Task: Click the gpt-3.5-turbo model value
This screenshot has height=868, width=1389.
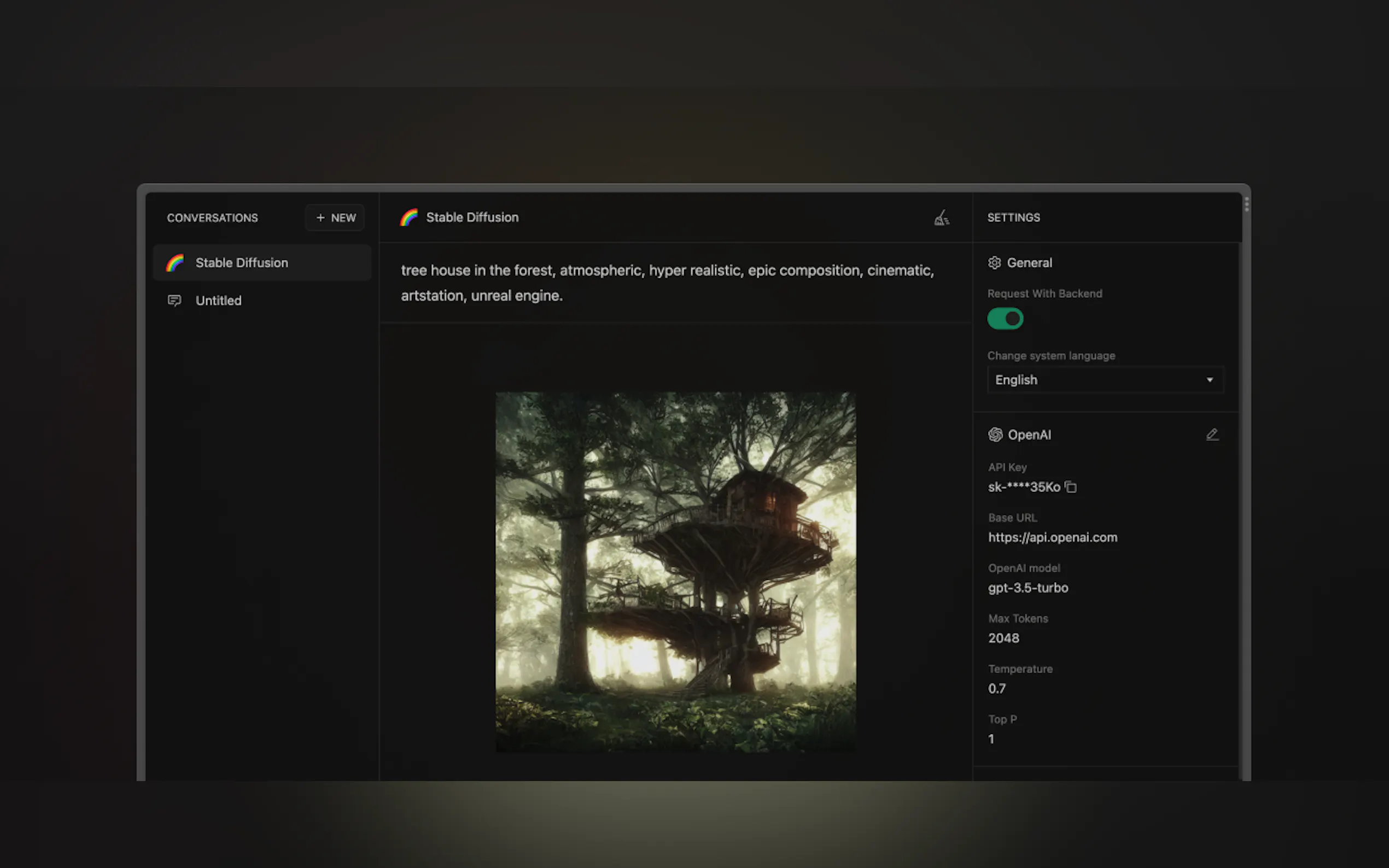Action: [x=1028, y=588]
